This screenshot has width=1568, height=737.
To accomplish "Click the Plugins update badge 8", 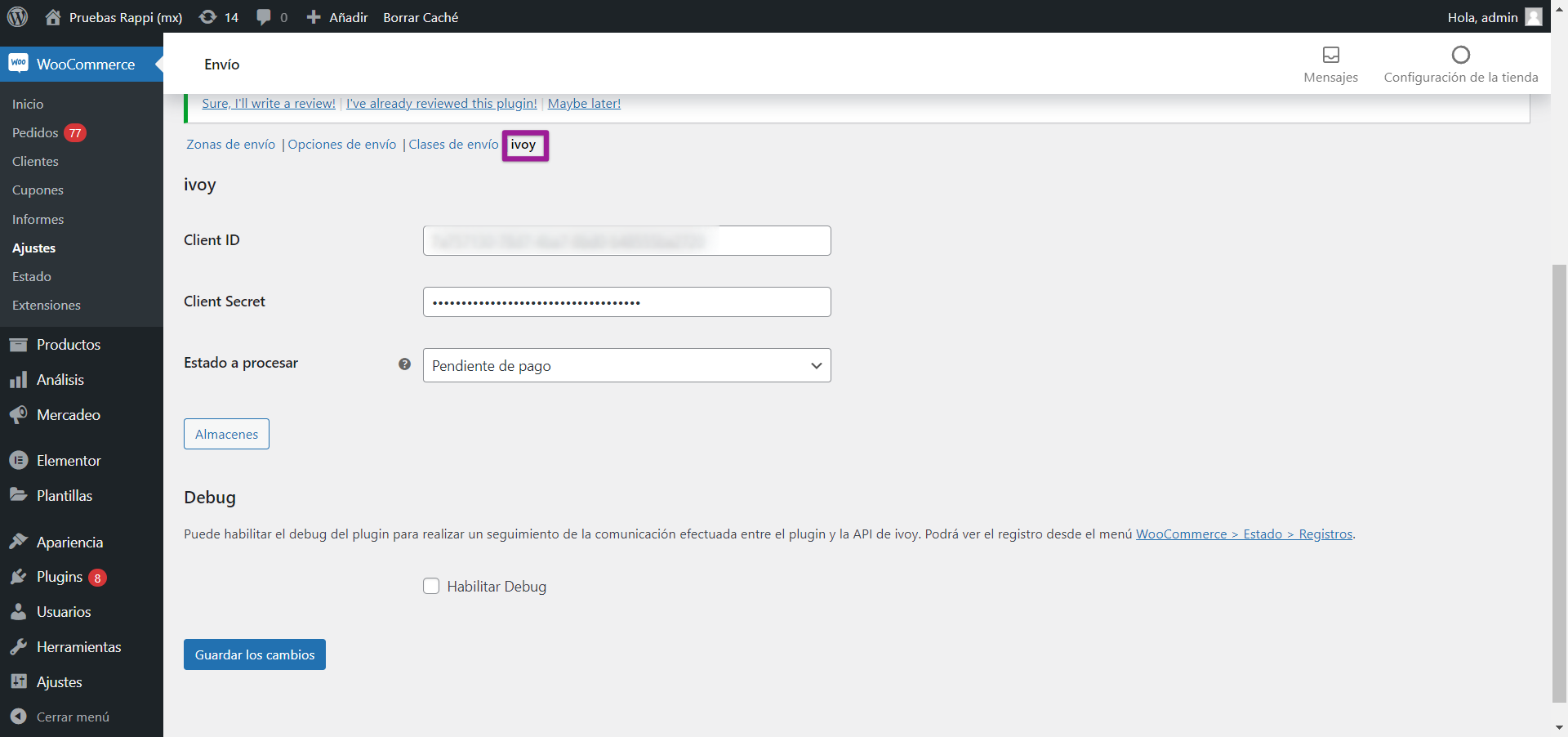I will coord(97,578).
